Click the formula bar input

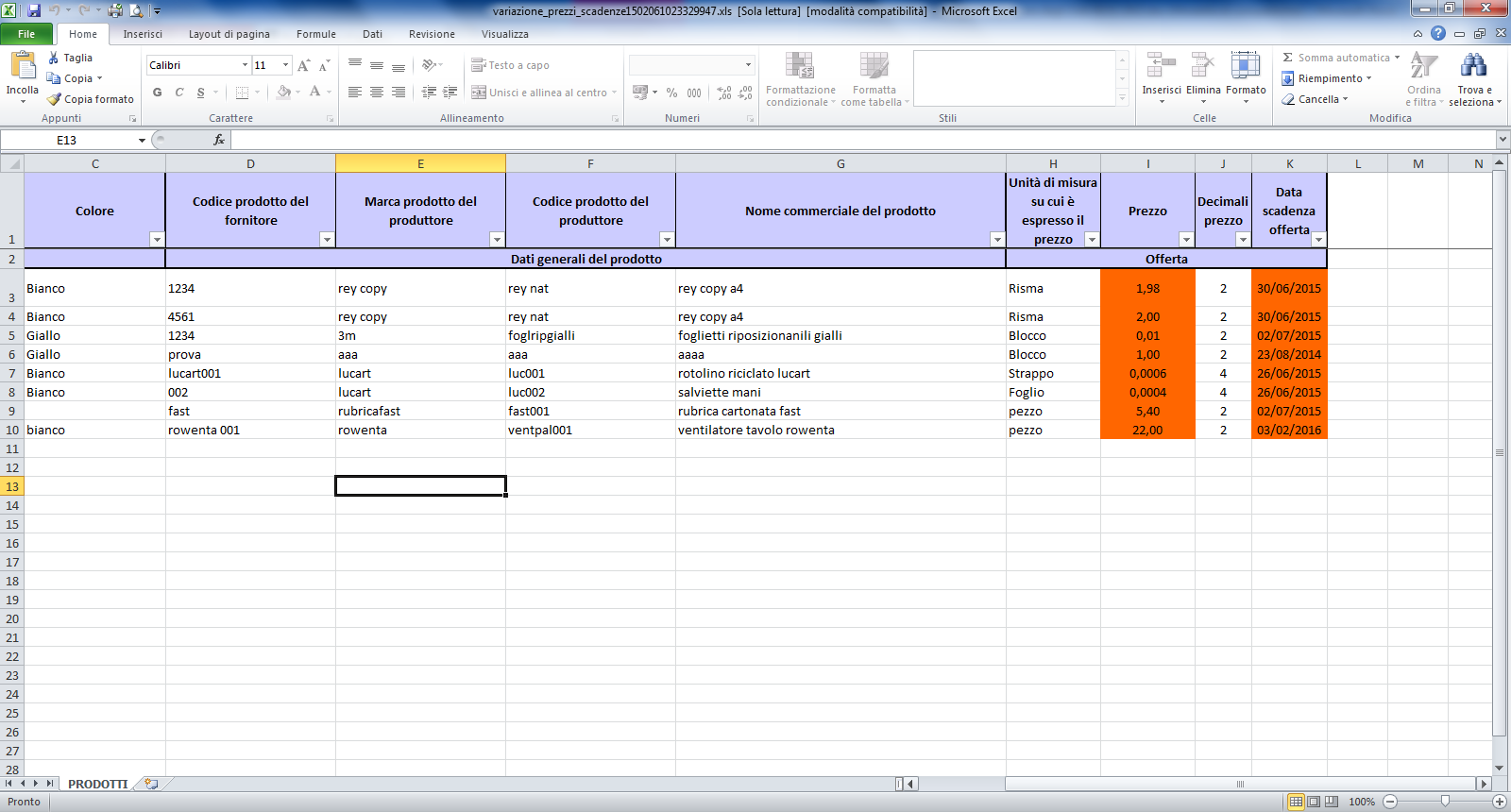click(x=863, y=140)
